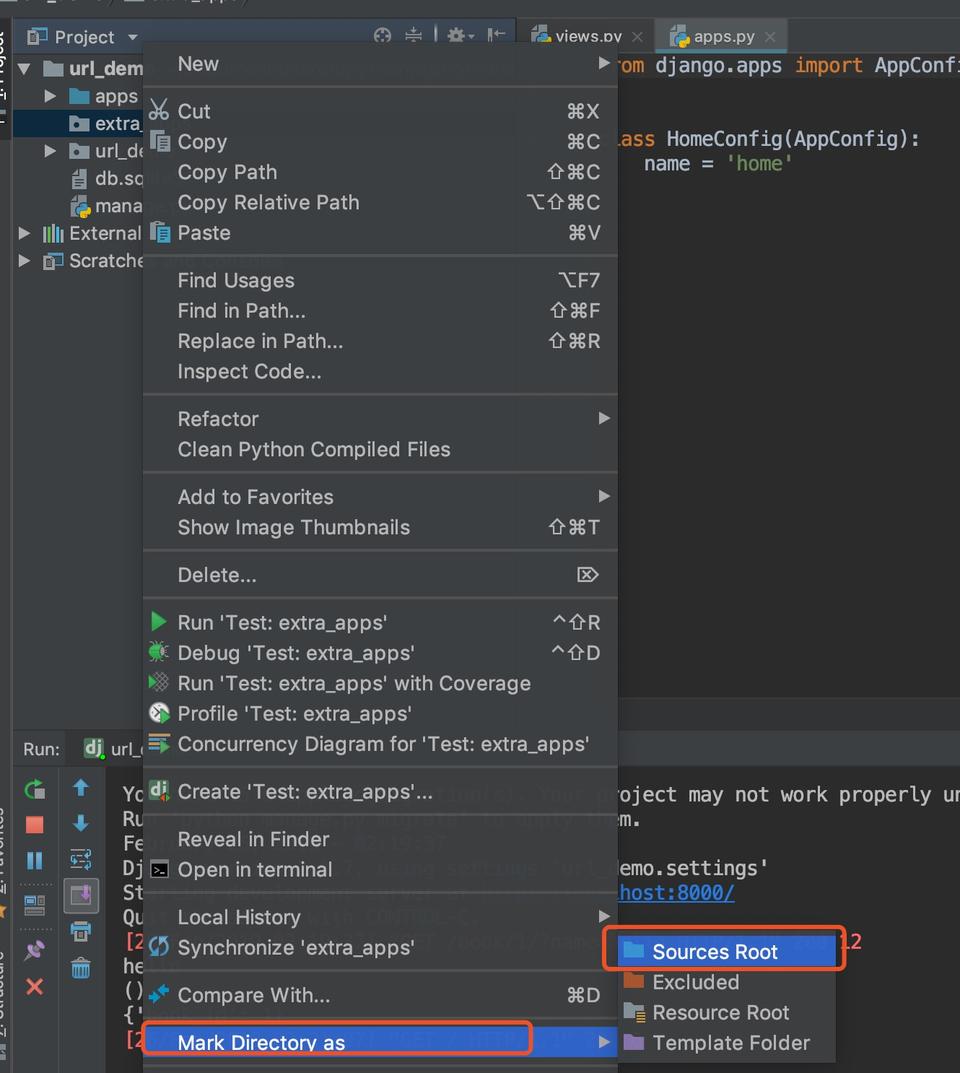Mark directory as Resource Root
Viewport: 960px width, 1073px height.
(x=727, y=1012)
